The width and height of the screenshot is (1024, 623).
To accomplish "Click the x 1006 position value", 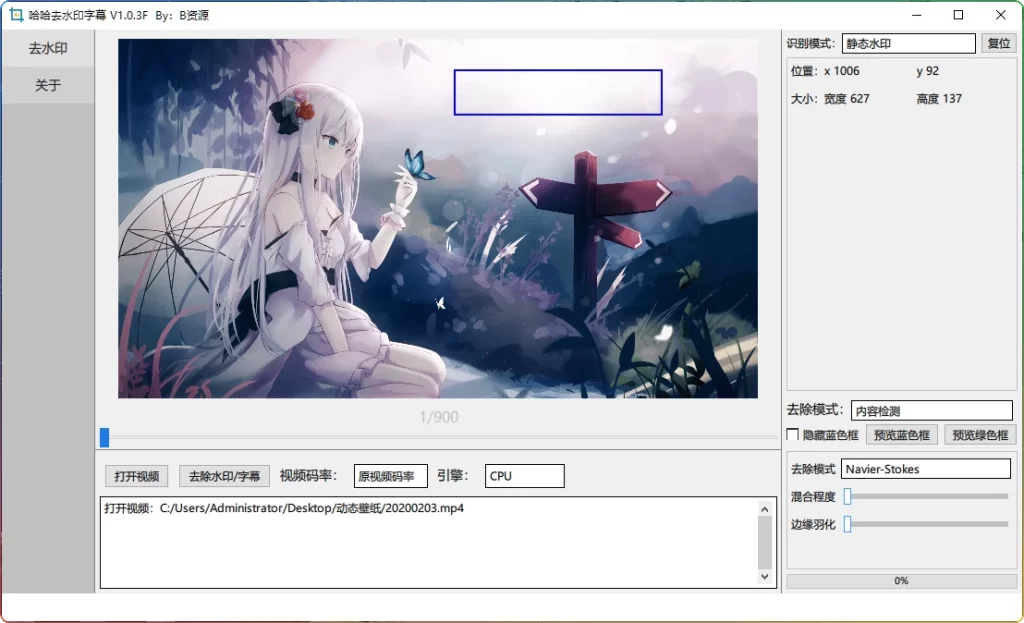I will point(842,71).
